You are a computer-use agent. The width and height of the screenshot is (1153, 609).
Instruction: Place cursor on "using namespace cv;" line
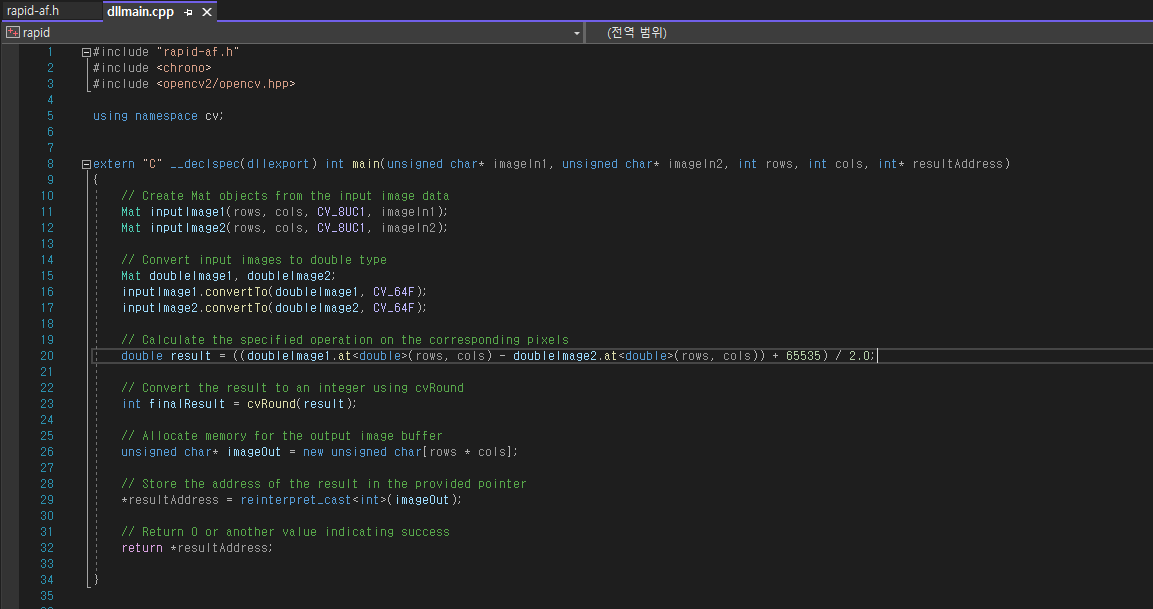[158, 115]
